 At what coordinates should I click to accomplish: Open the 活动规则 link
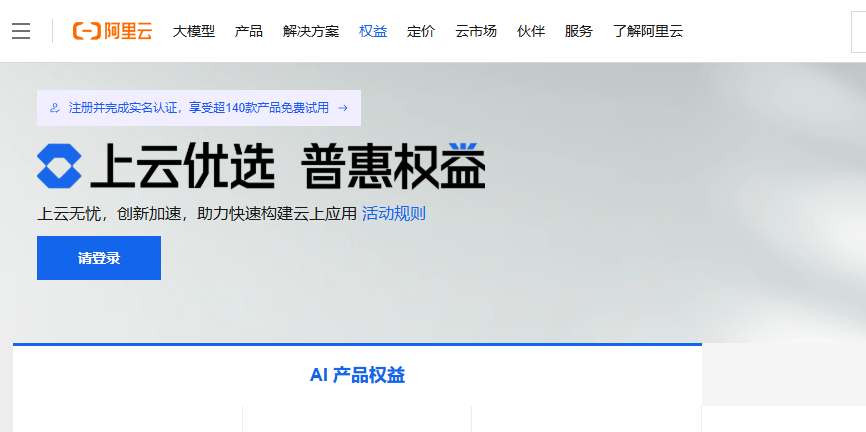point(393,213)
